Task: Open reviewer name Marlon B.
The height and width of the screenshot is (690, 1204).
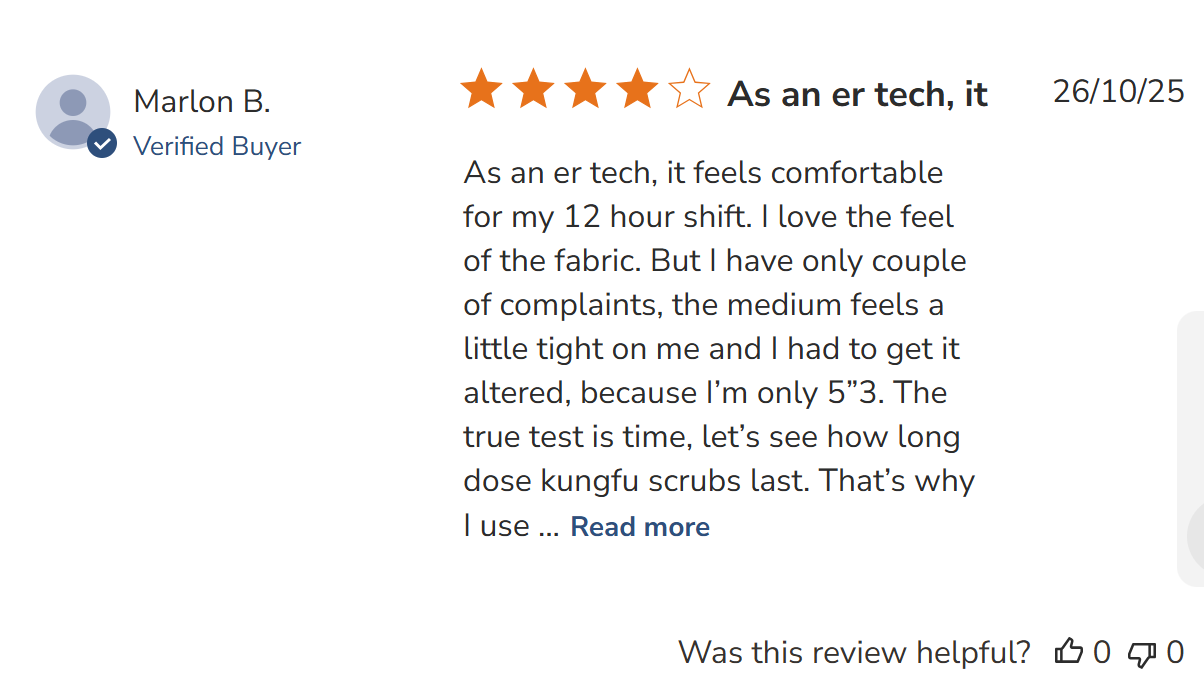Action: coord(202,101)
